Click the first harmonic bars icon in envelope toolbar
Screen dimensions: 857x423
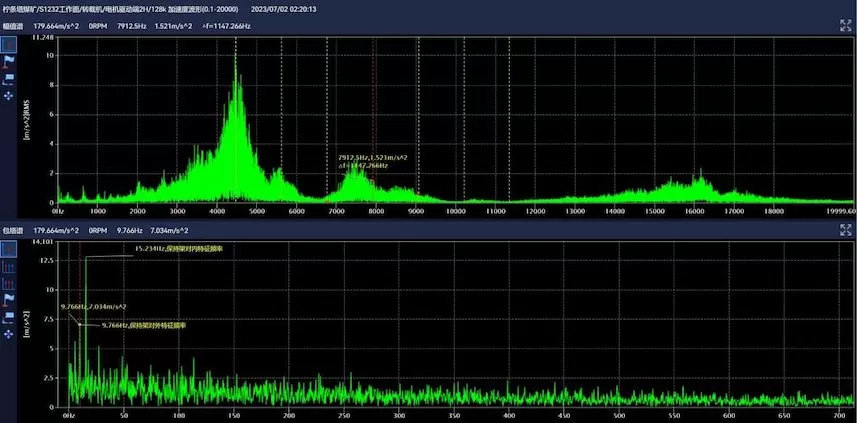point(9,266)
